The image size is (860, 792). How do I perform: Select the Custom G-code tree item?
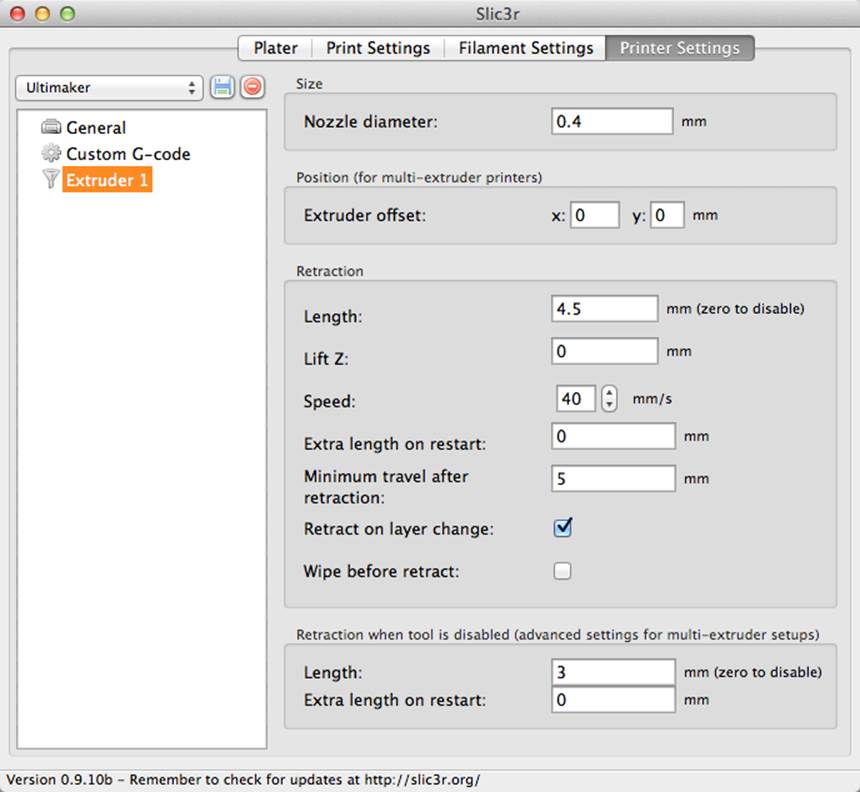(x=128, y=154)
